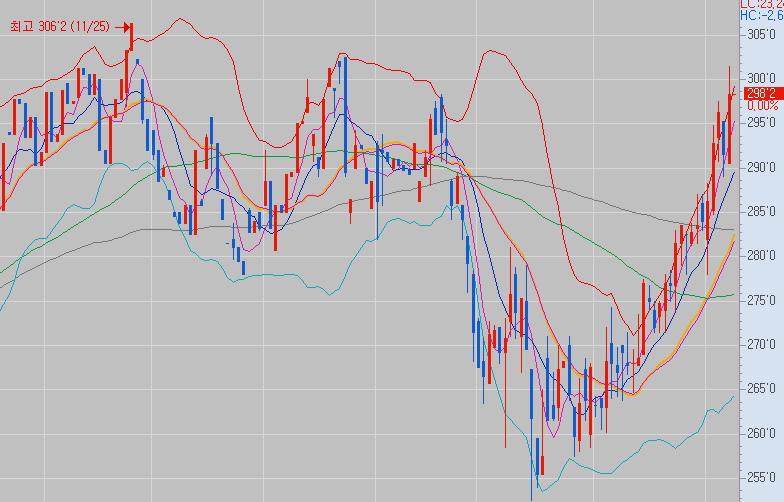Click the 260'0 price axis label
Image resolution: width=784 pixels, height=502 pixels.
[x=762, y=433]
